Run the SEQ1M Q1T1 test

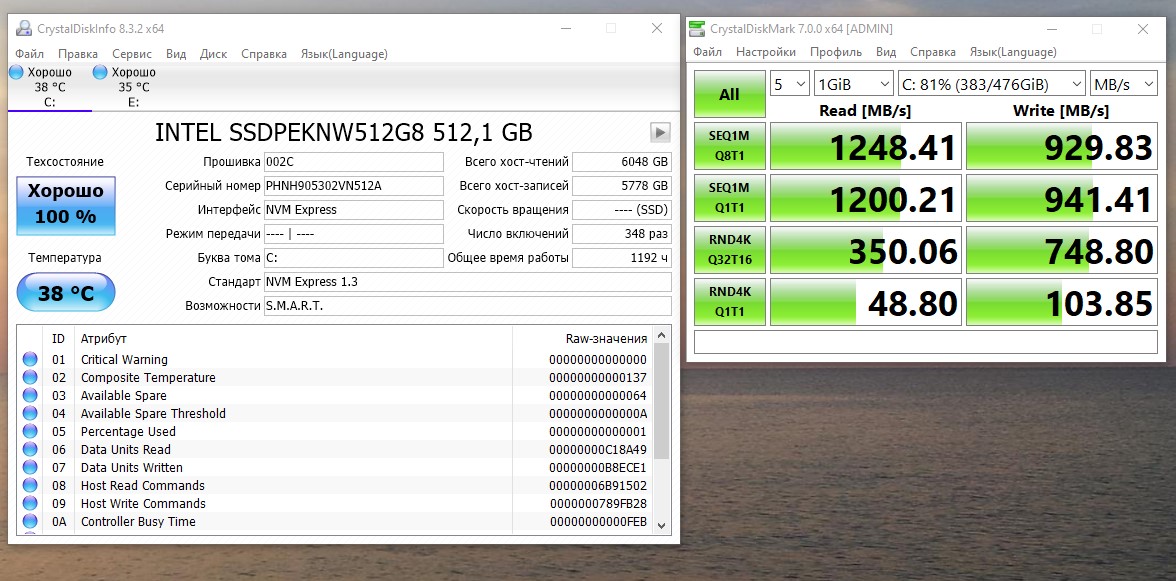click(x=730, y=198)
